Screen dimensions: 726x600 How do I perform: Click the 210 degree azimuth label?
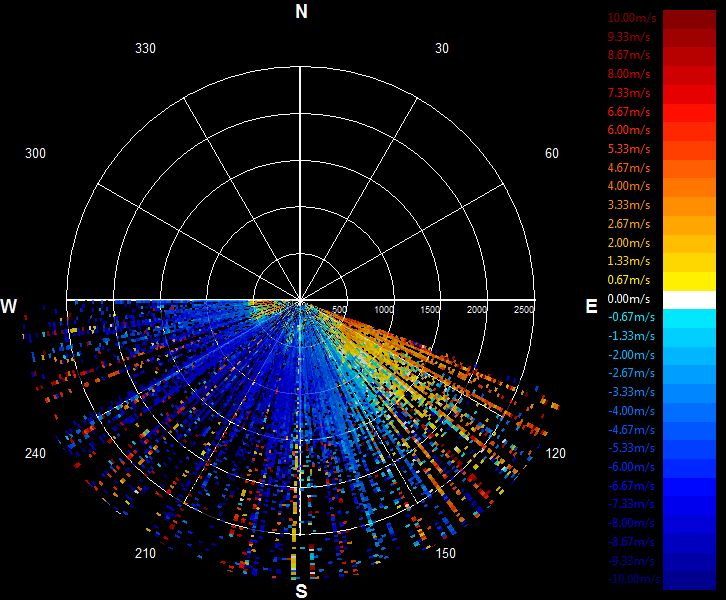point(145,553)
